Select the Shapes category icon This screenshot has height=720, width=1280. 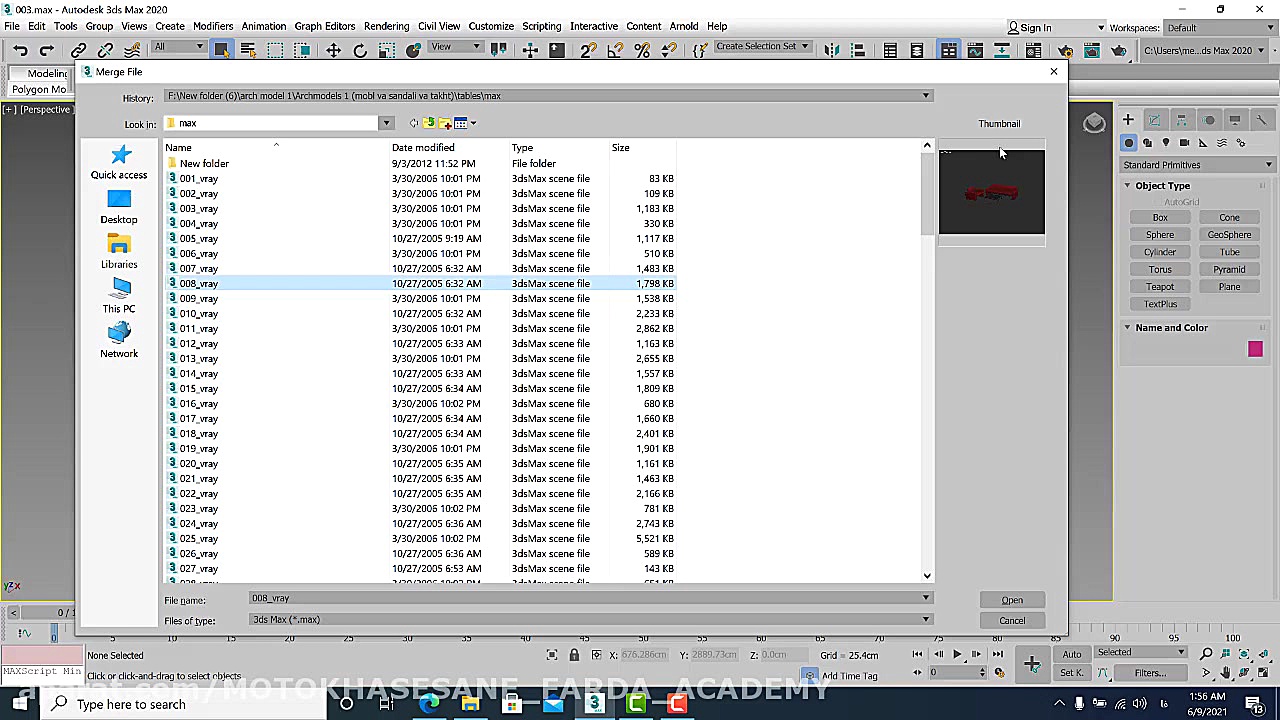click(1147, 143)
